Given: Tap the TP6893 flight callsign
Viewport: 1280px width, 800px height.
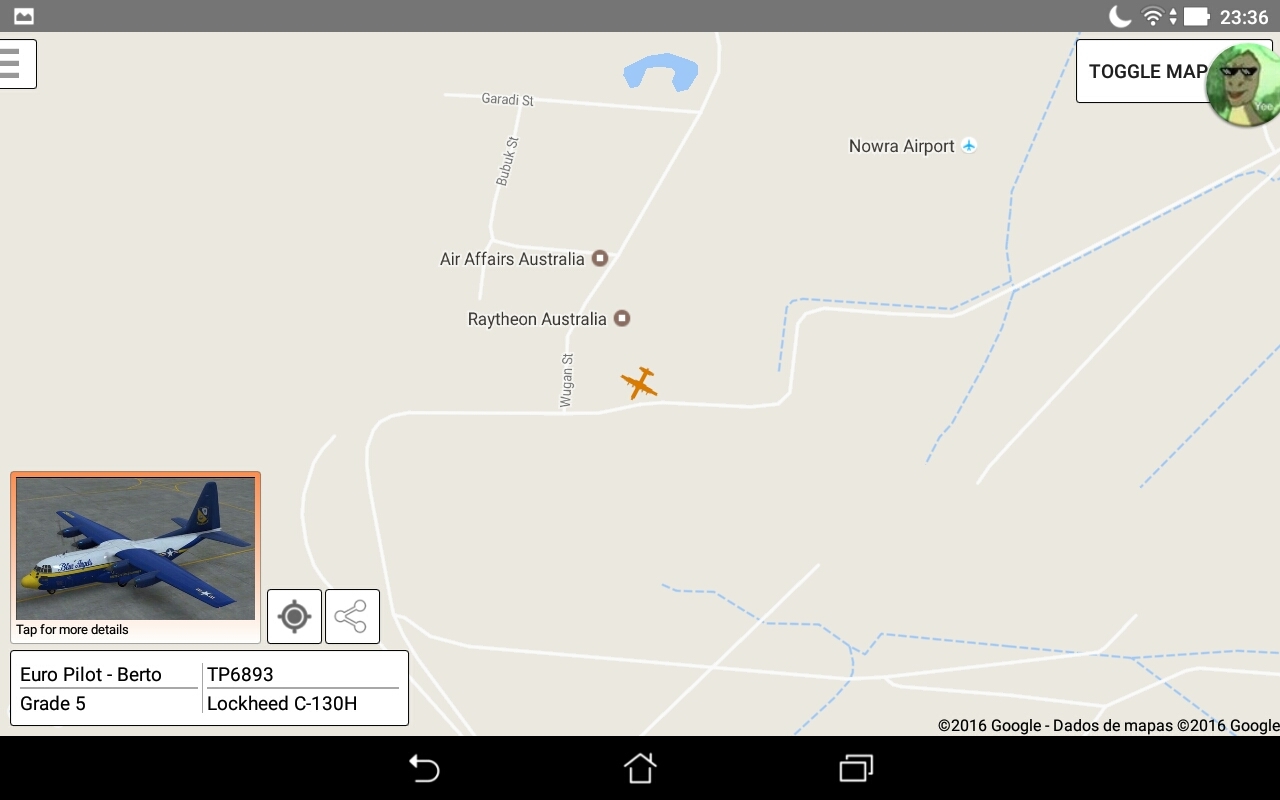Looking at the screenshot, I should click(x=240, y=674).
